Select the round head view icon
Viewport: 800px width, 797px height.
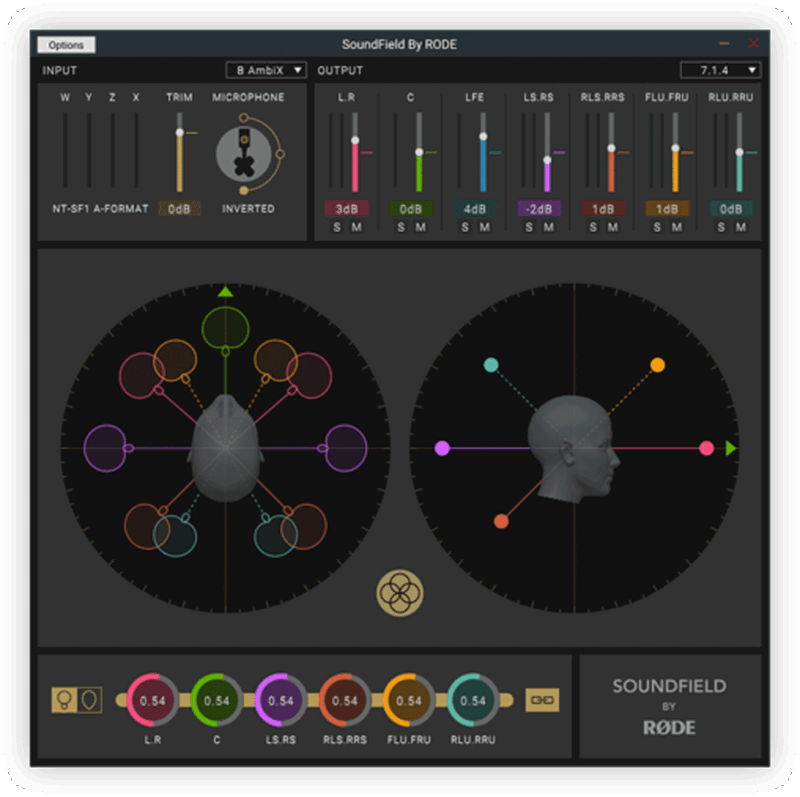(x=64, y=700)
